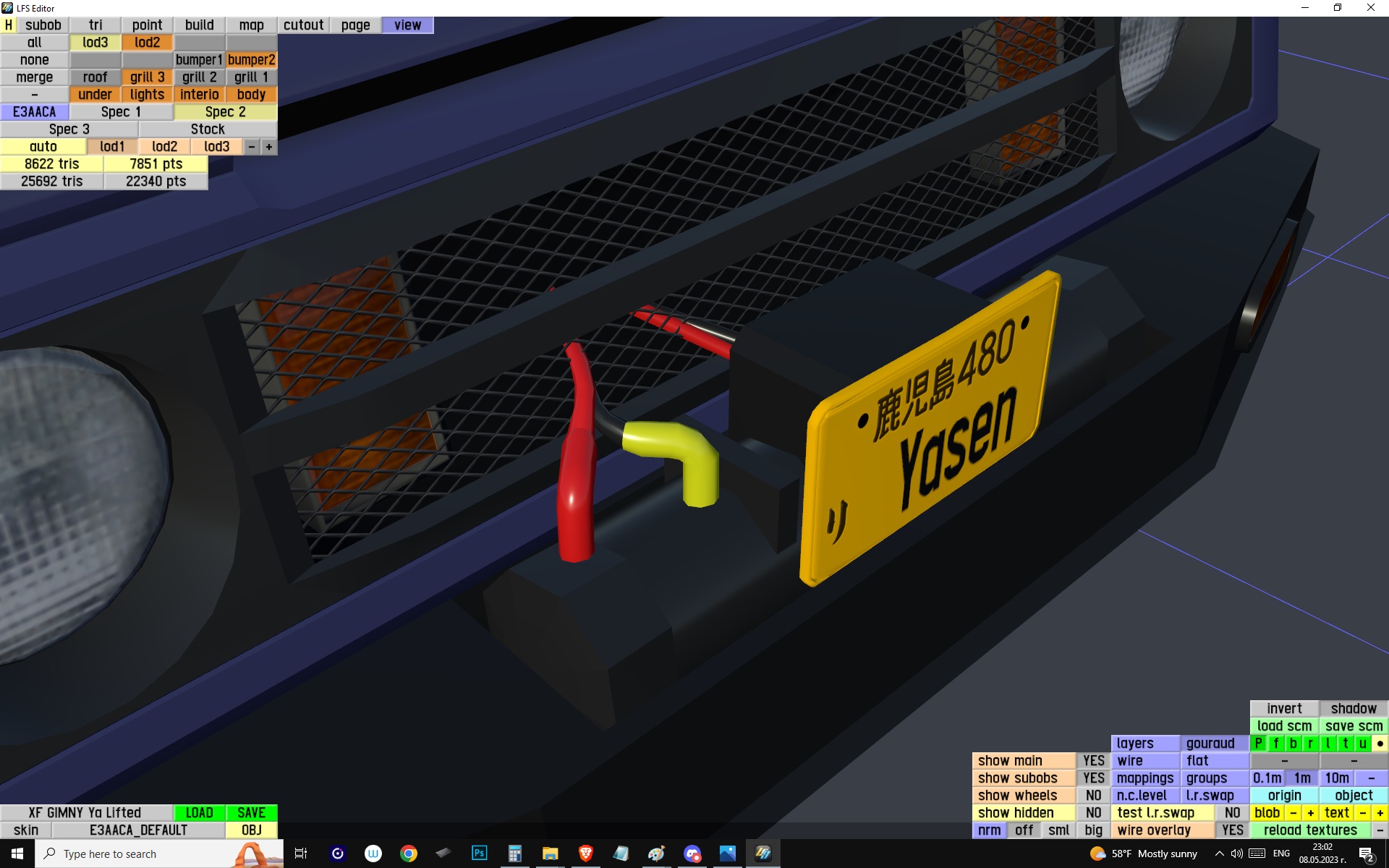Open the map tab
This screenshot has height=868, width=1389.
click(x=251, y=25)
